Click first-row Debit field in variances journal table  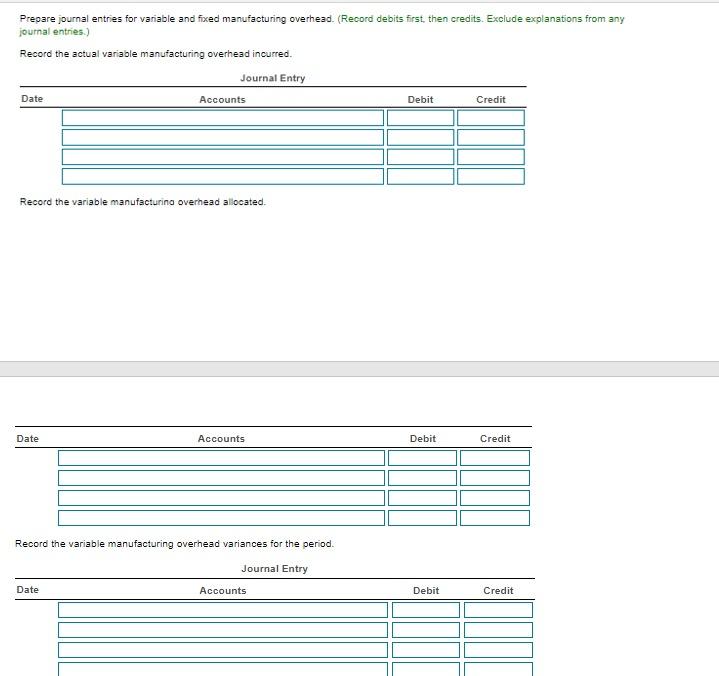426,610
